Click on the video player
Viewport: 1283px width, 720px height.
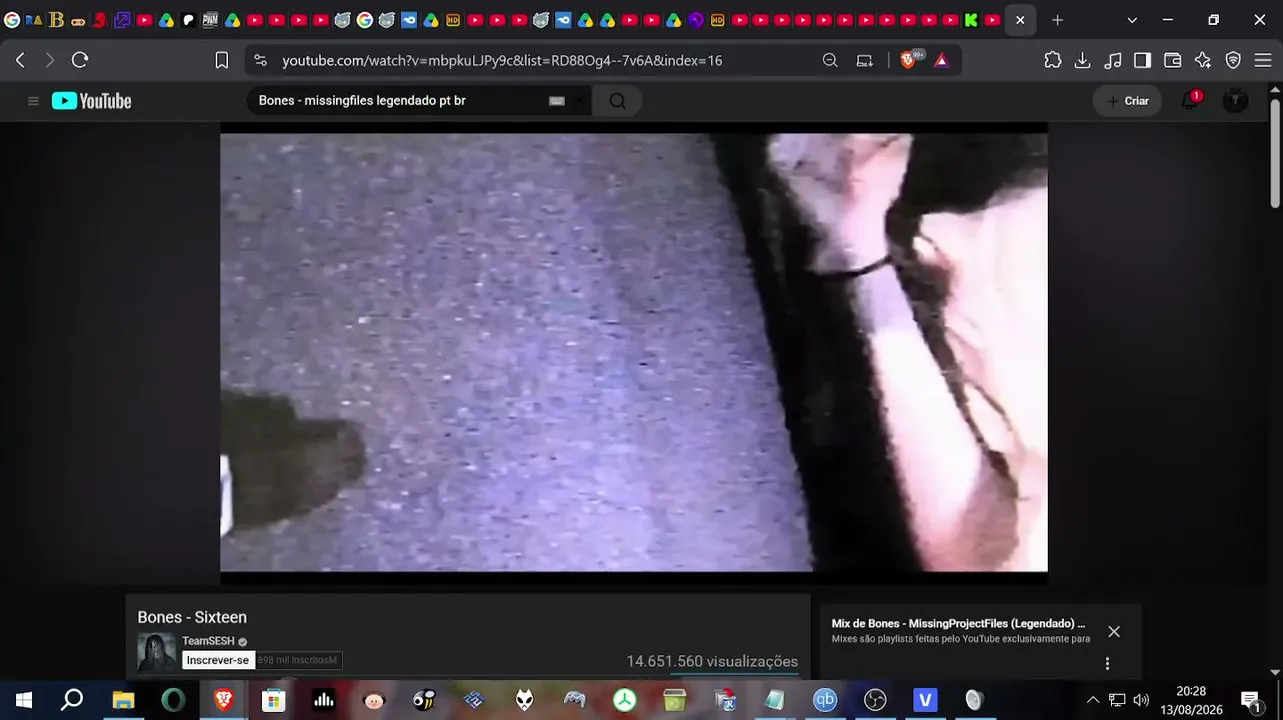coord(634,352)
